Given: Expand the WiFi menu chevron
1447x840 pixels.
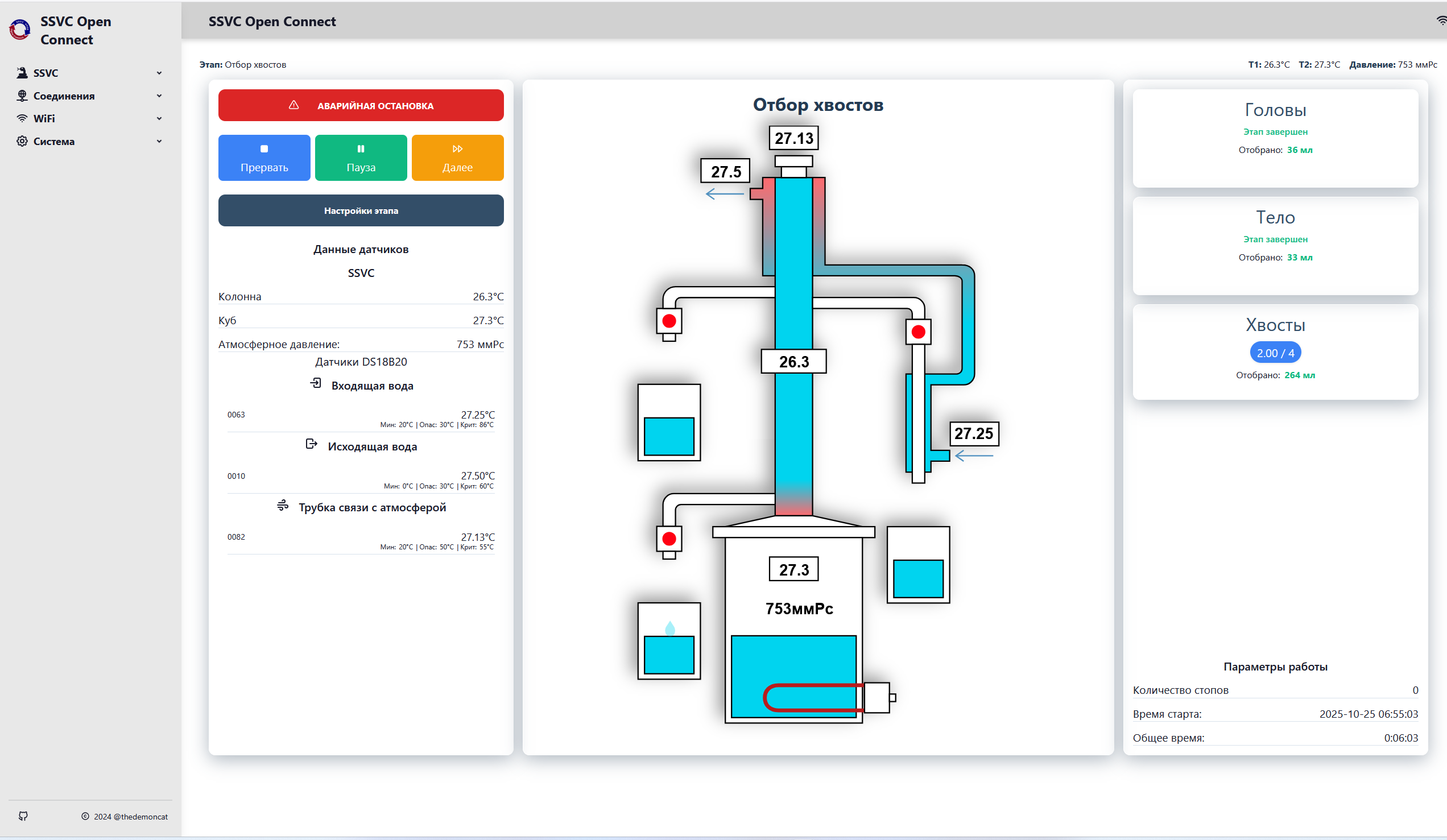Looking at the screenshot, I should coord(159,118).
